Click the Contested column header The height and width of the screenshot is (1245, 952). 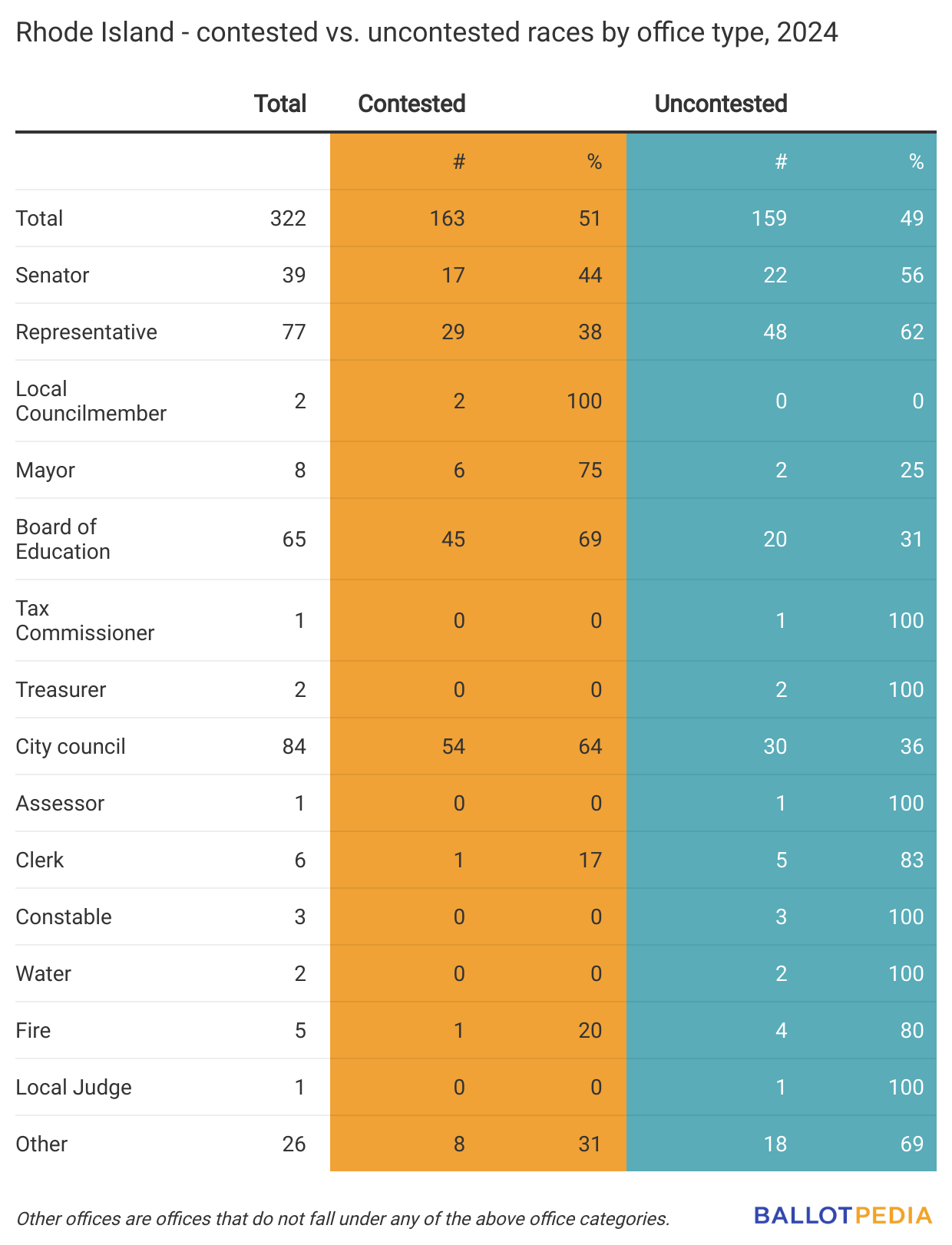[x=412, y=104]
